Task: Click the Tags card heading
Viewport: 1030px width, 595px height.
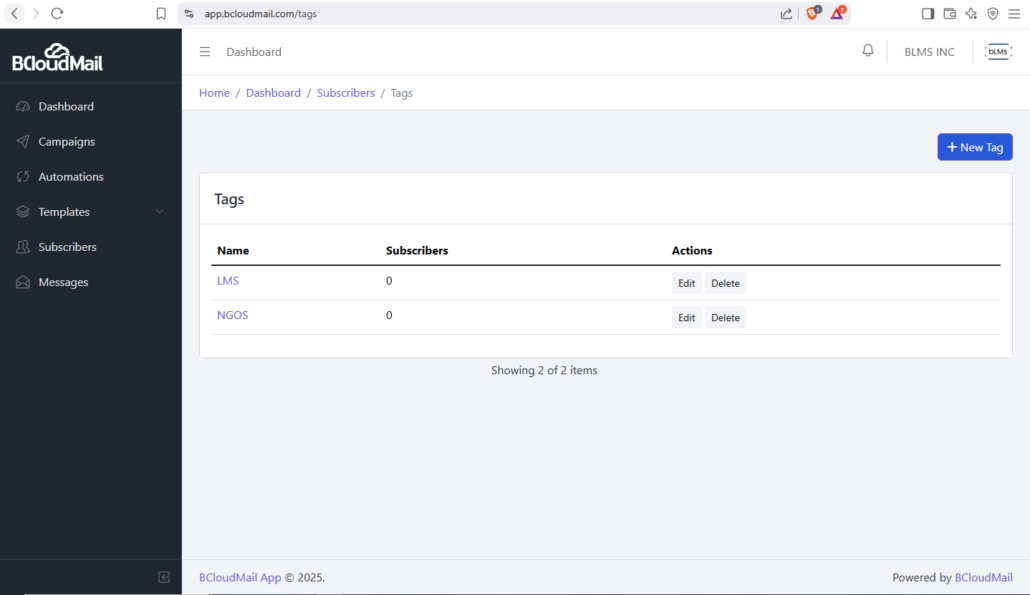Action: [229, 199]
